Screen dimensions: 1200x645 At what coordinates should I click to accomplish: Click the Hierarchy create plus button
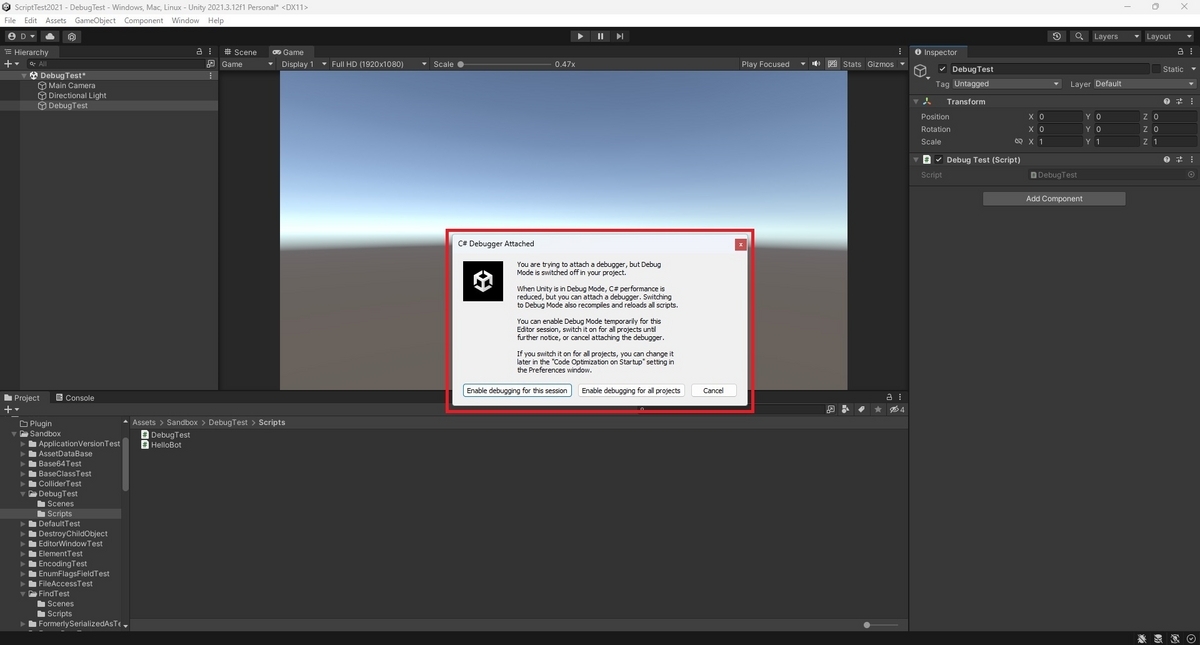click(x=10, y=64)
